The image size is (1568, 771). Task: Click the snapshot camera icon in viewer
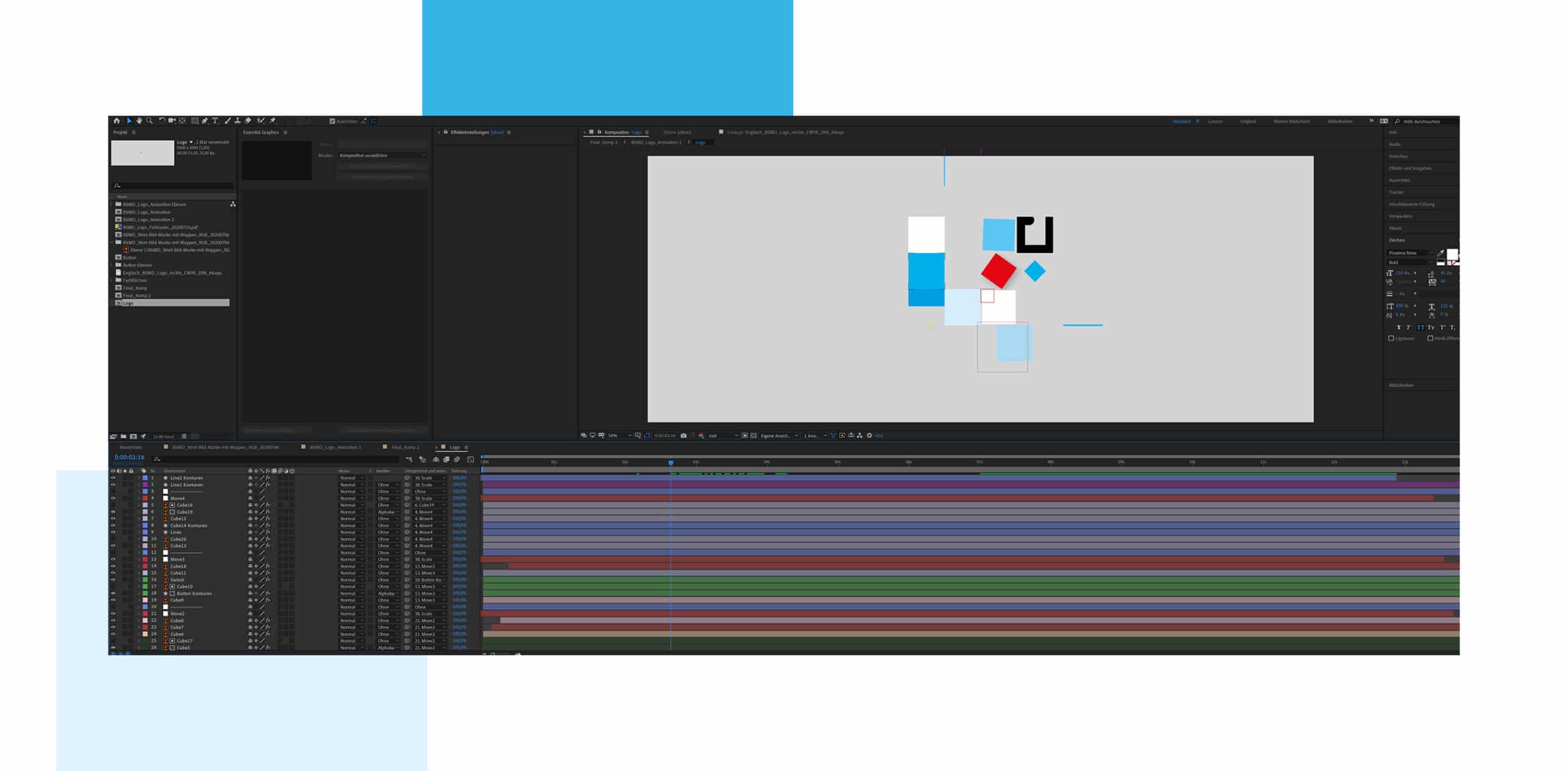click(x=684, y=435)
